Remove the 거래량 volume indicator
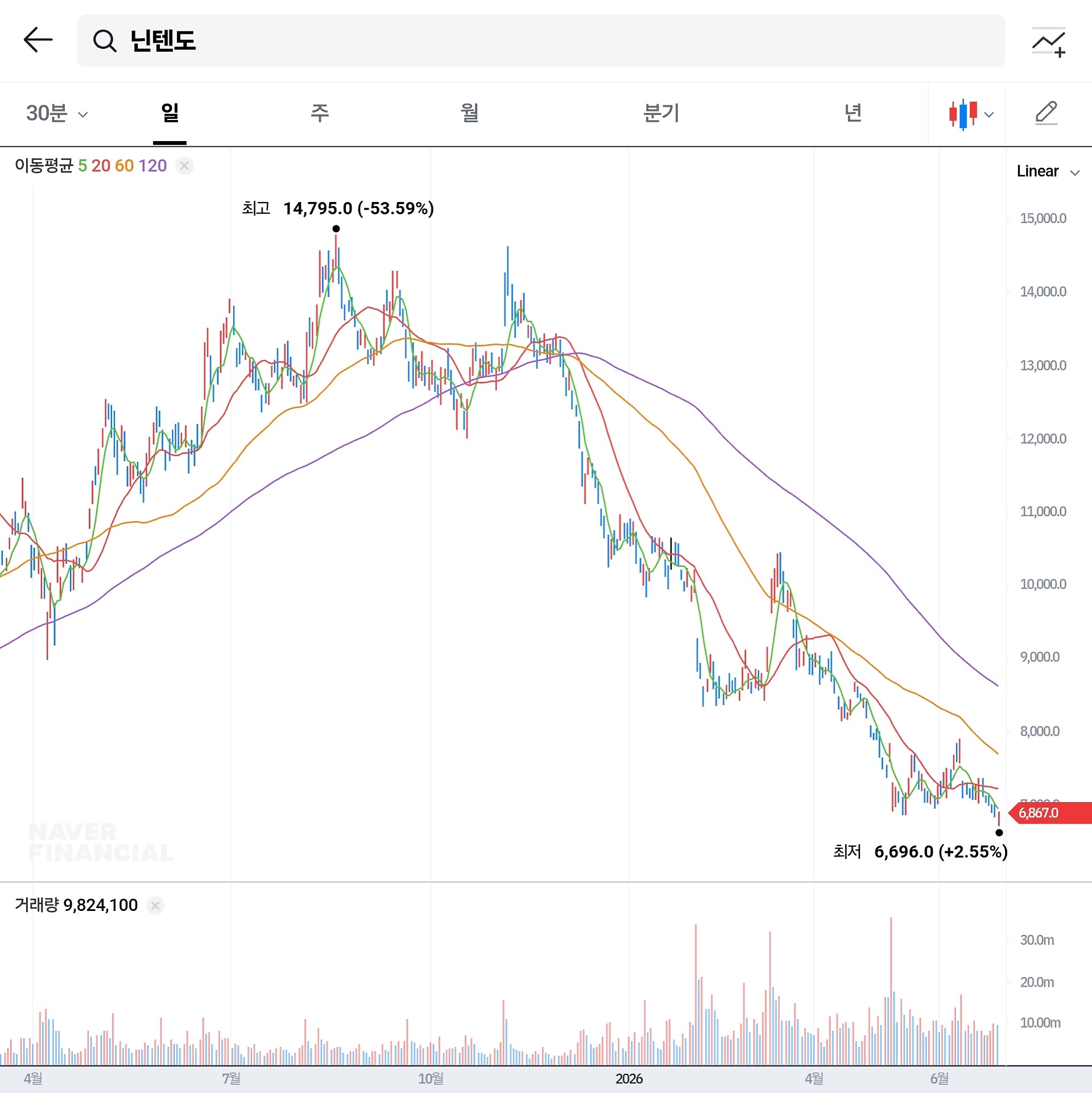This screenshot has width=1092, height=1093. 155,905
